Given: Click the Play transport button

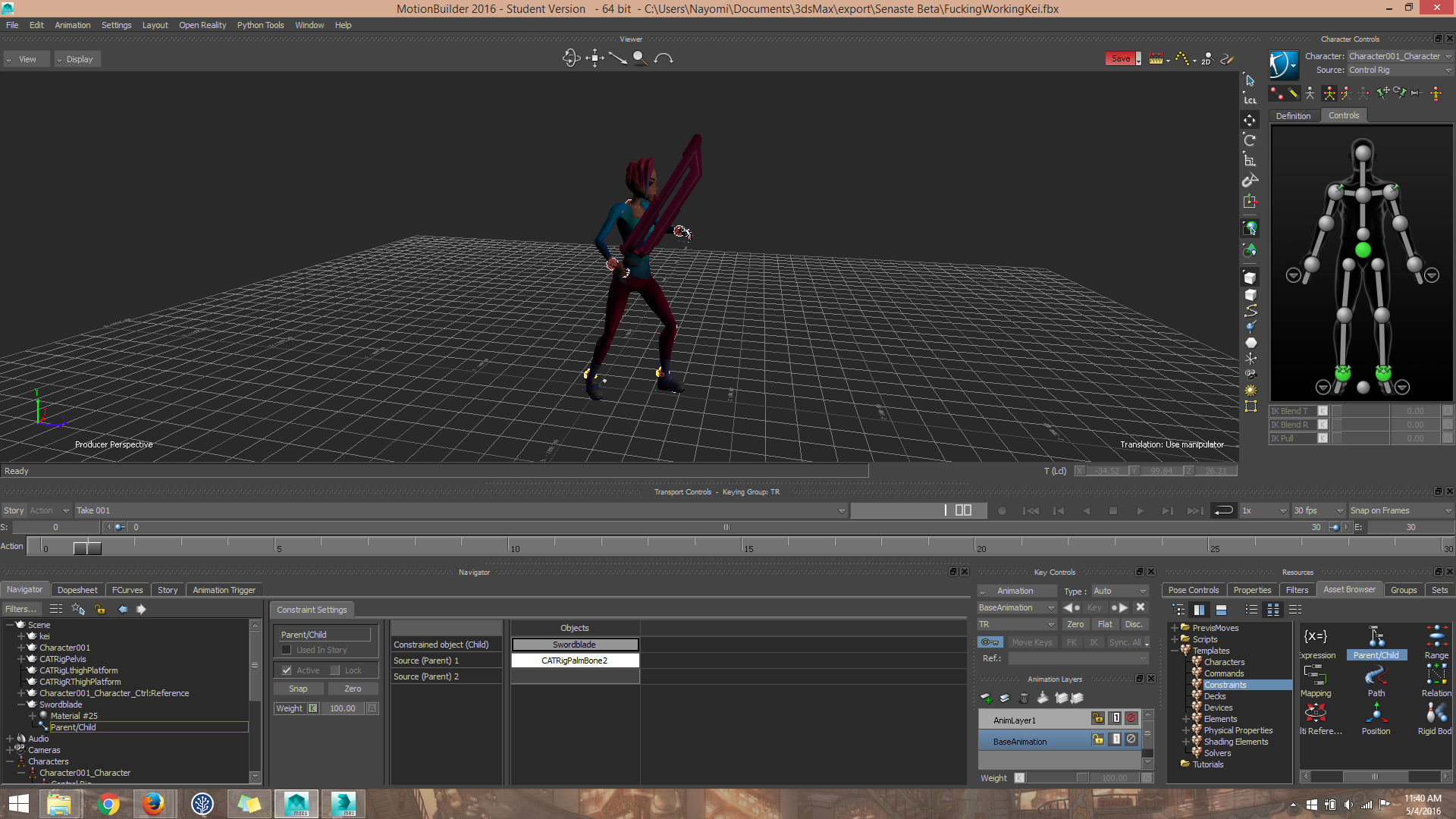Looking at the screenshot, I should tap(1140, 511).
